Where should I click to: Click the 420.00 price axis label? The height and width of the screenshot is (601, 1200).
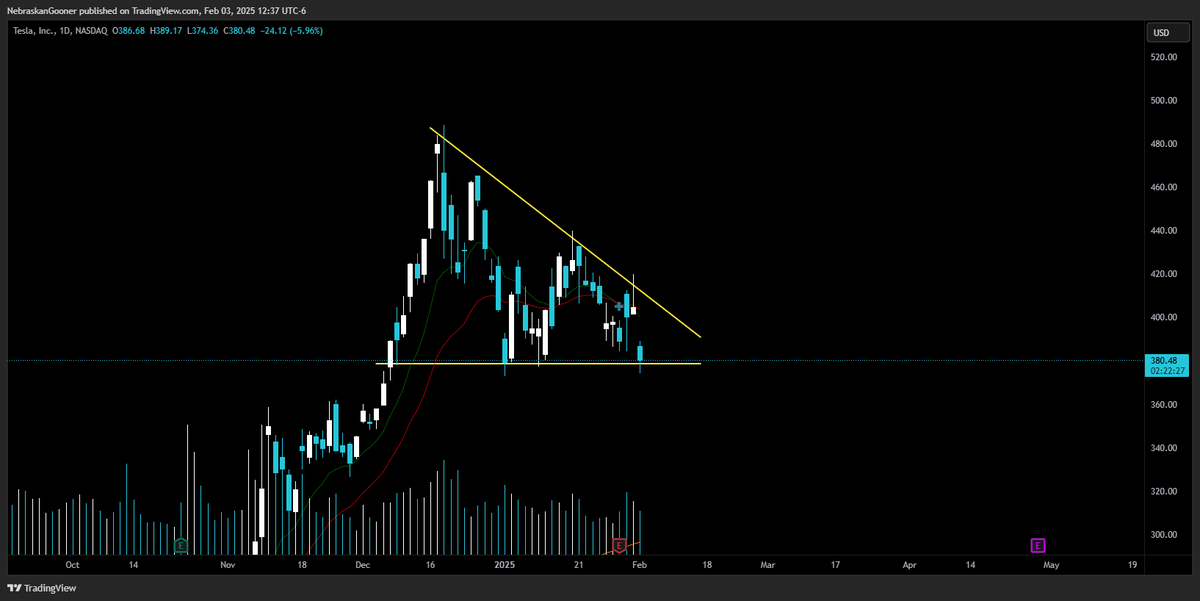[x=1163, y=274]
